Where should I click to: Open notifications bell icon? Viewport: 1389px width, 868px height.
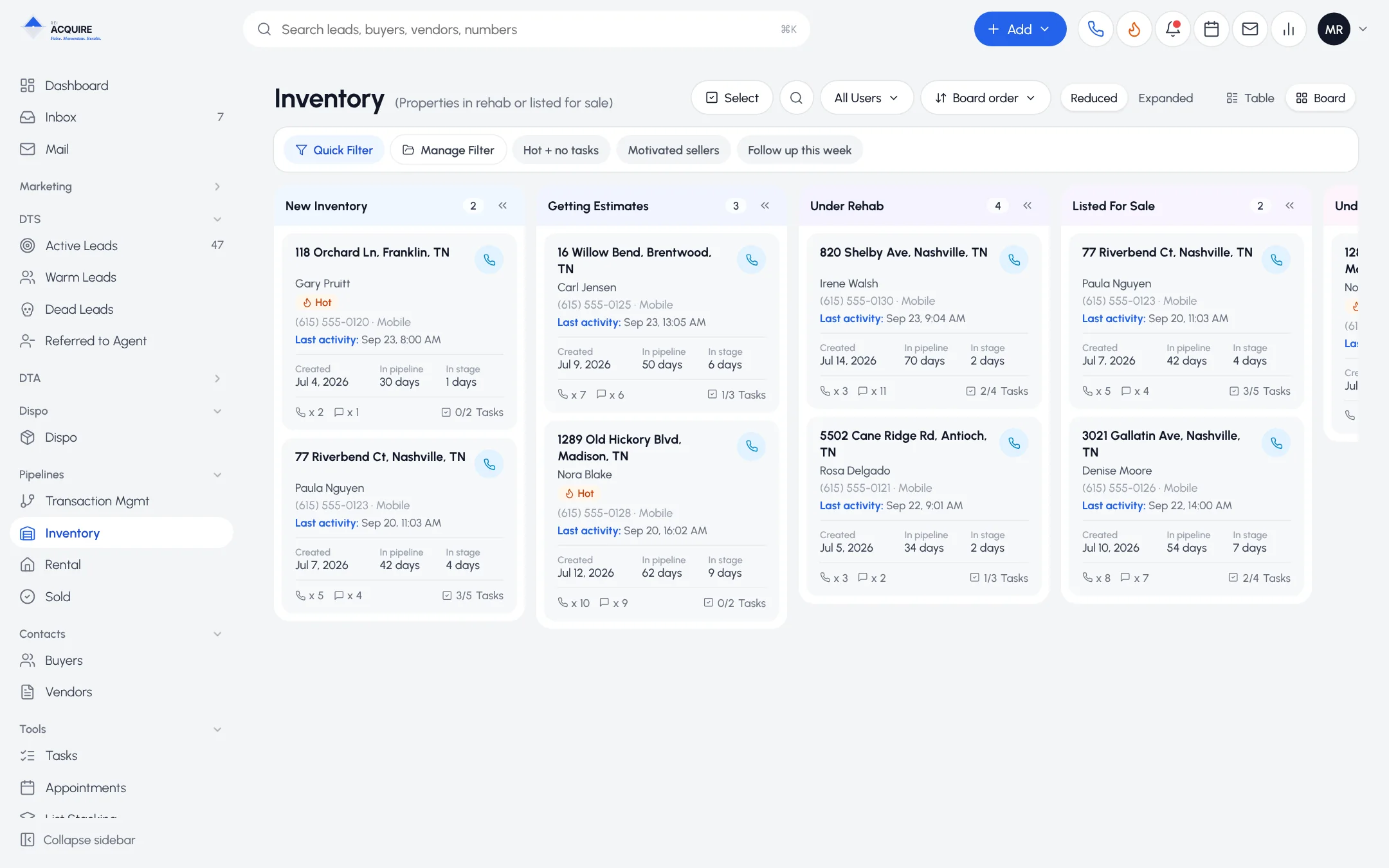(1172, 29)
